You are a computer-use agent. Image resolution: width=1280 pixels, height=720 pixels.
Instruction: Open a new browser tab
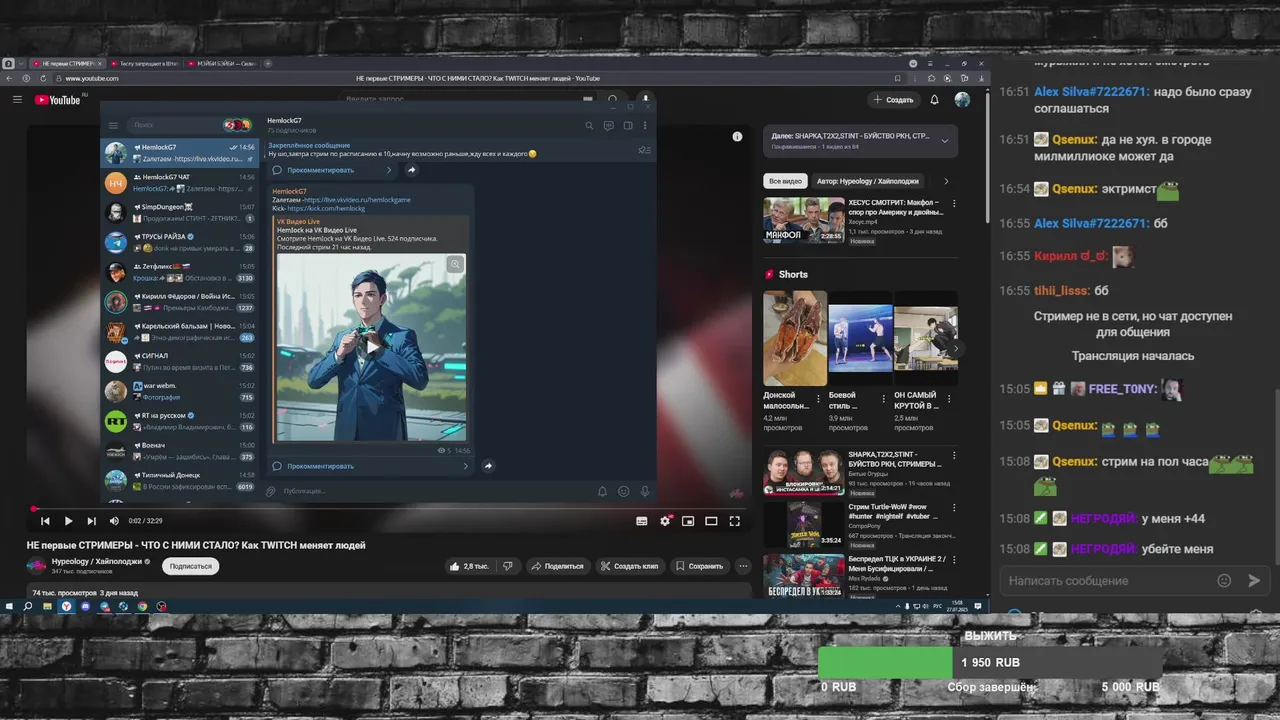coord(267,63)
